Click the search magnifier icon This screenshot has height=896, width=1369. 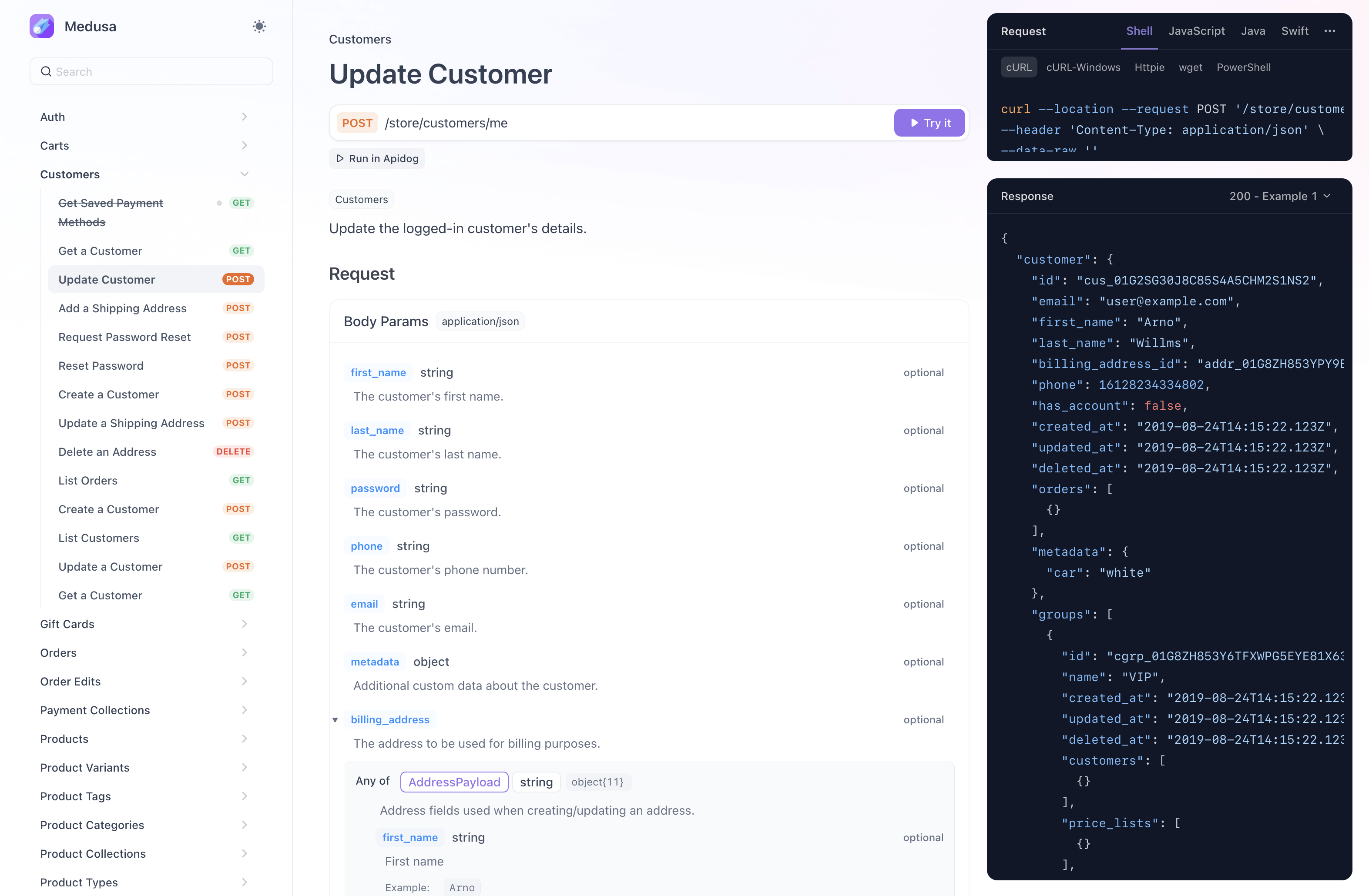[x=46, y=71]
